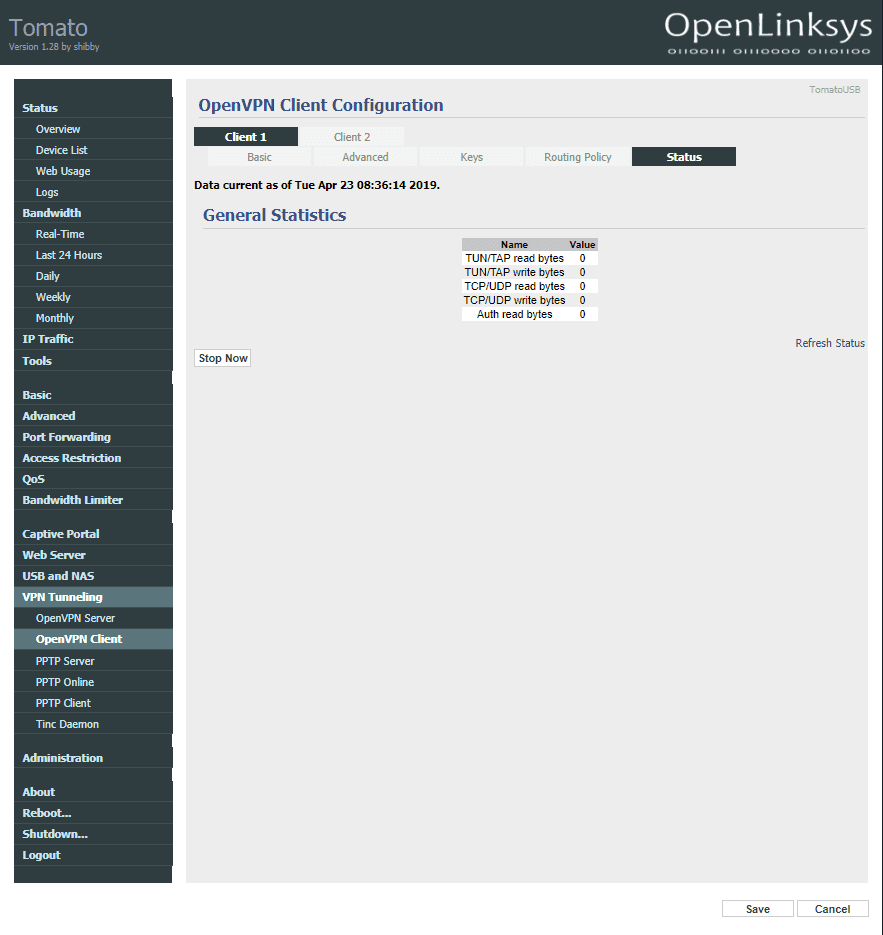Select the Status tab
883x935 pixels.
click(683, 156)
